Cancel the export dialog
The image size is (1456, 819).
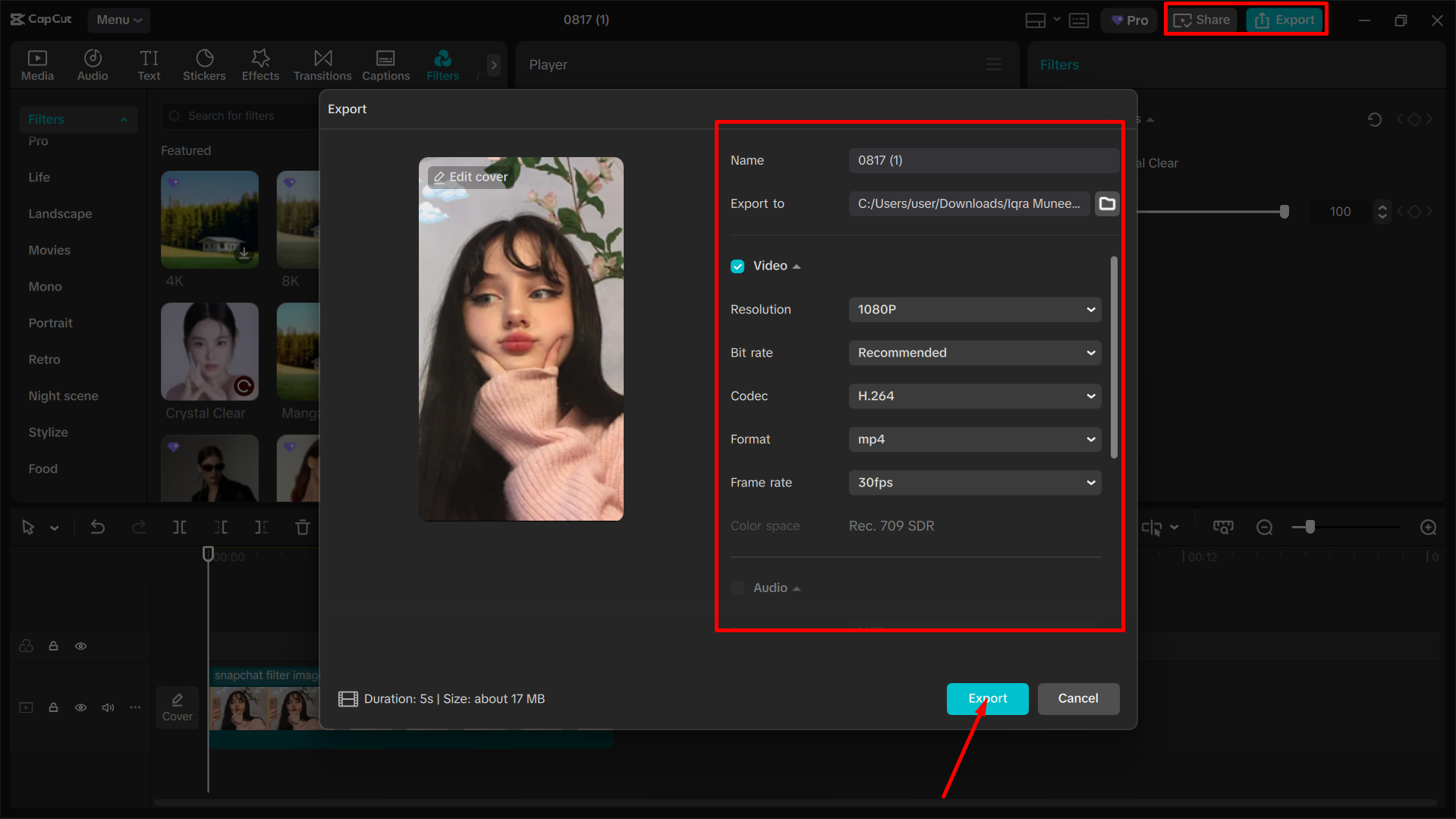1078,698
